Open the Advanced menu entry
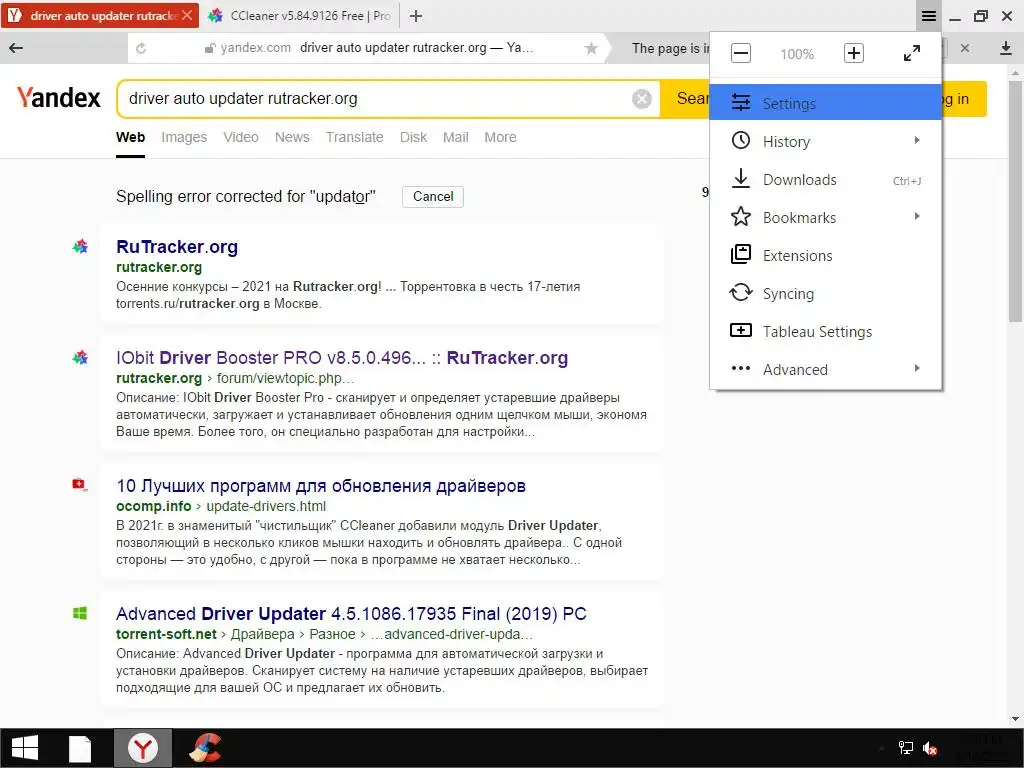Viewport: 1024px width, 768px height. [x=825, y=369]
